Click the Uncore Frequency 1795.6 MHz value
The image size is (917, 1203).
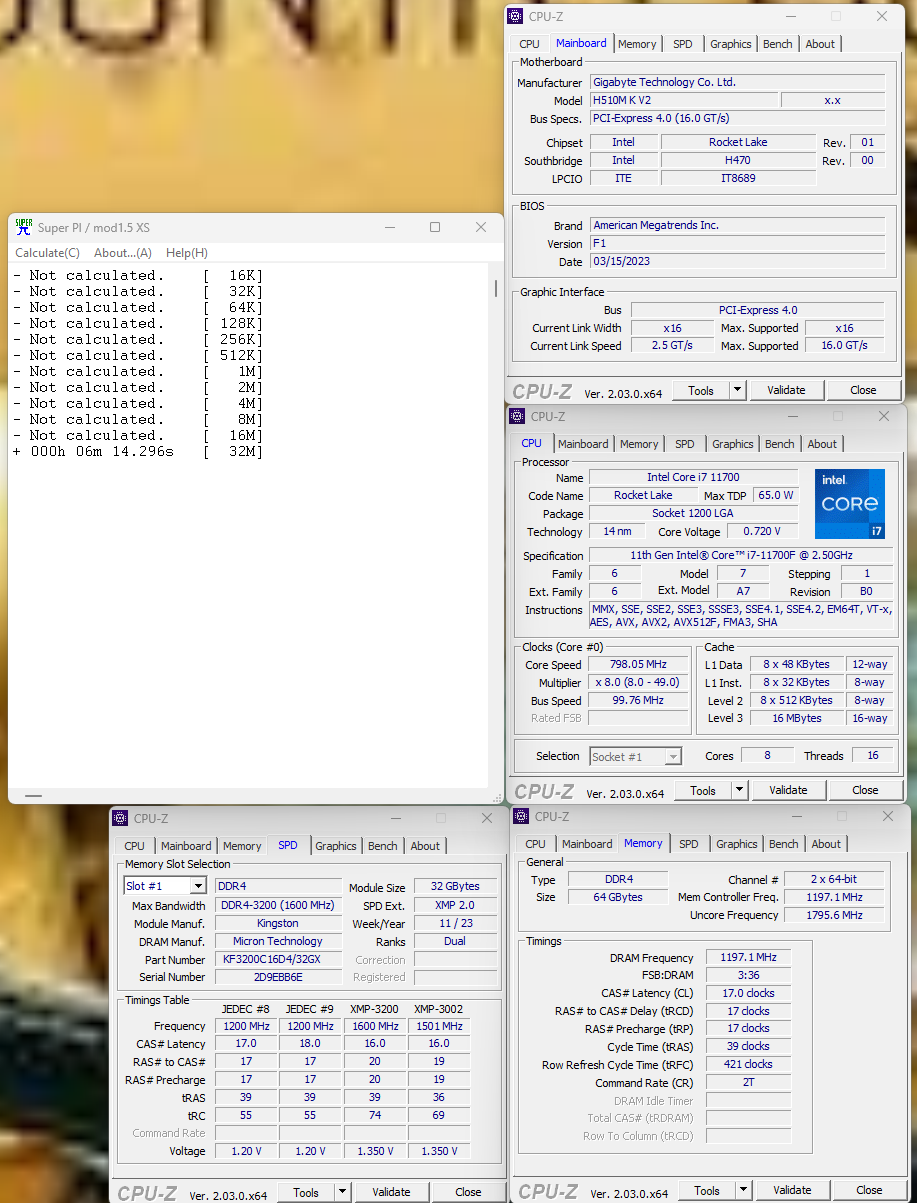[x=834, y=915]
